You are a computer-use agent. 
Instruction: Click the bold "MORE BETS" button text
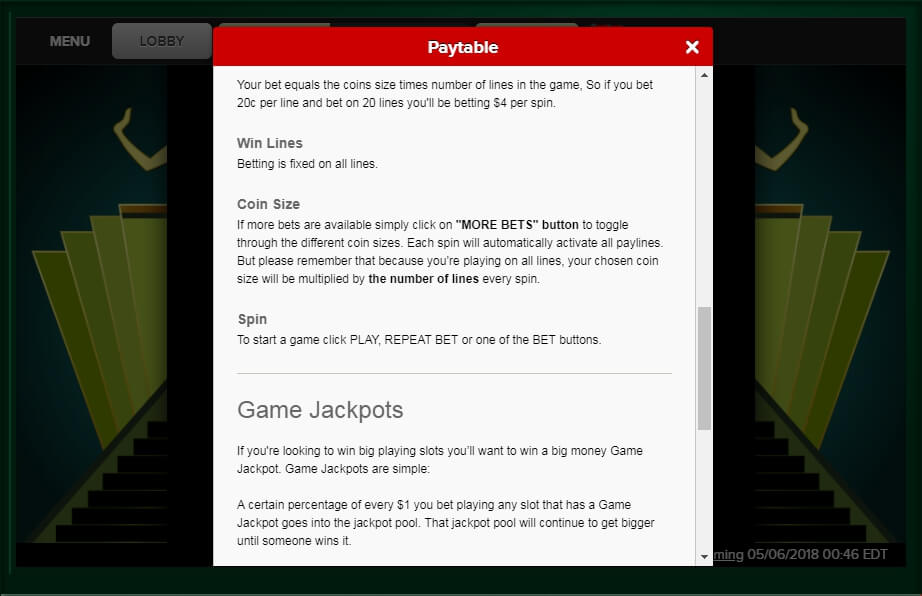[x=517, y=225]
